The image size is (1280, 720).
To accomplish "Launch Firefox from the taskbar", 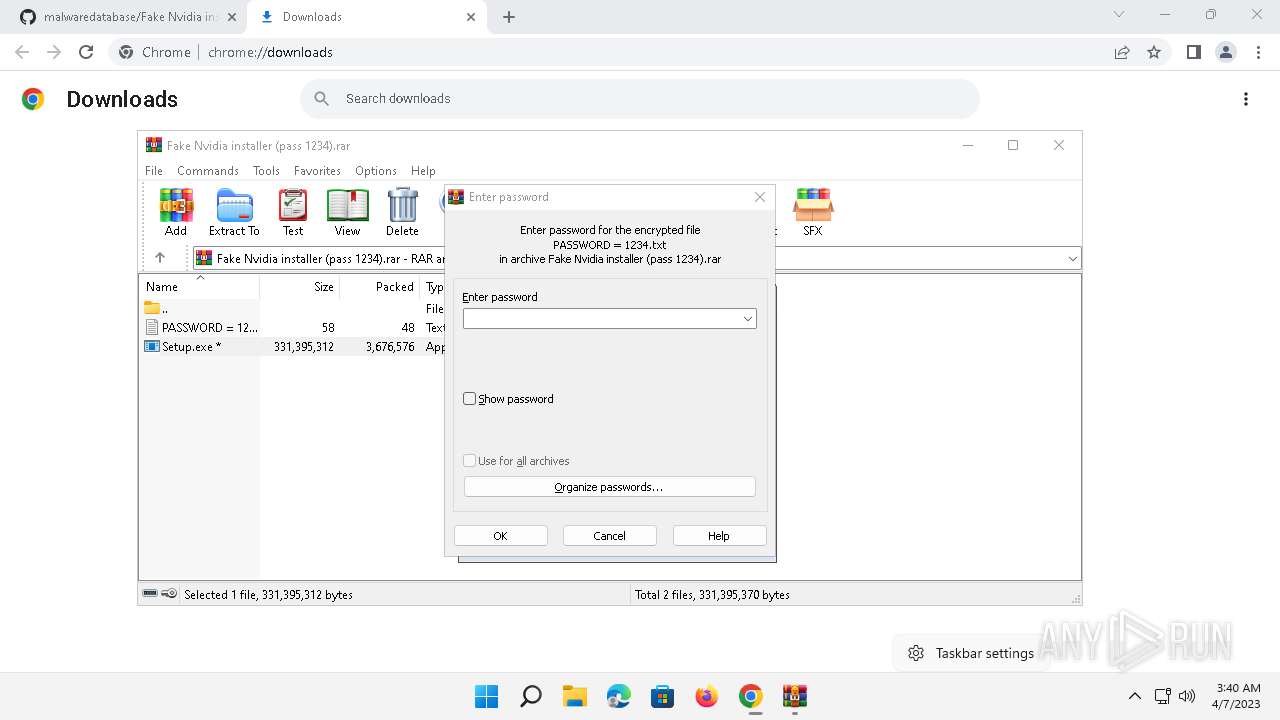I will (707, 696).
